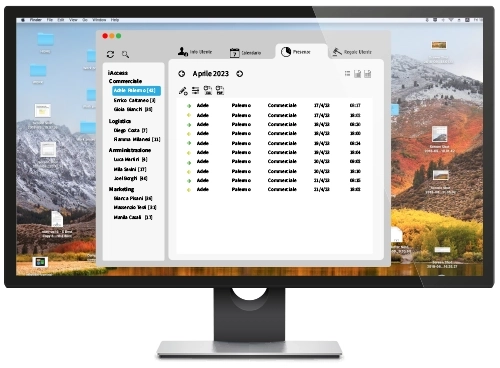Go to previous month with the left arrow
This screenshot has height=368, width=500.
pos(182,74)
